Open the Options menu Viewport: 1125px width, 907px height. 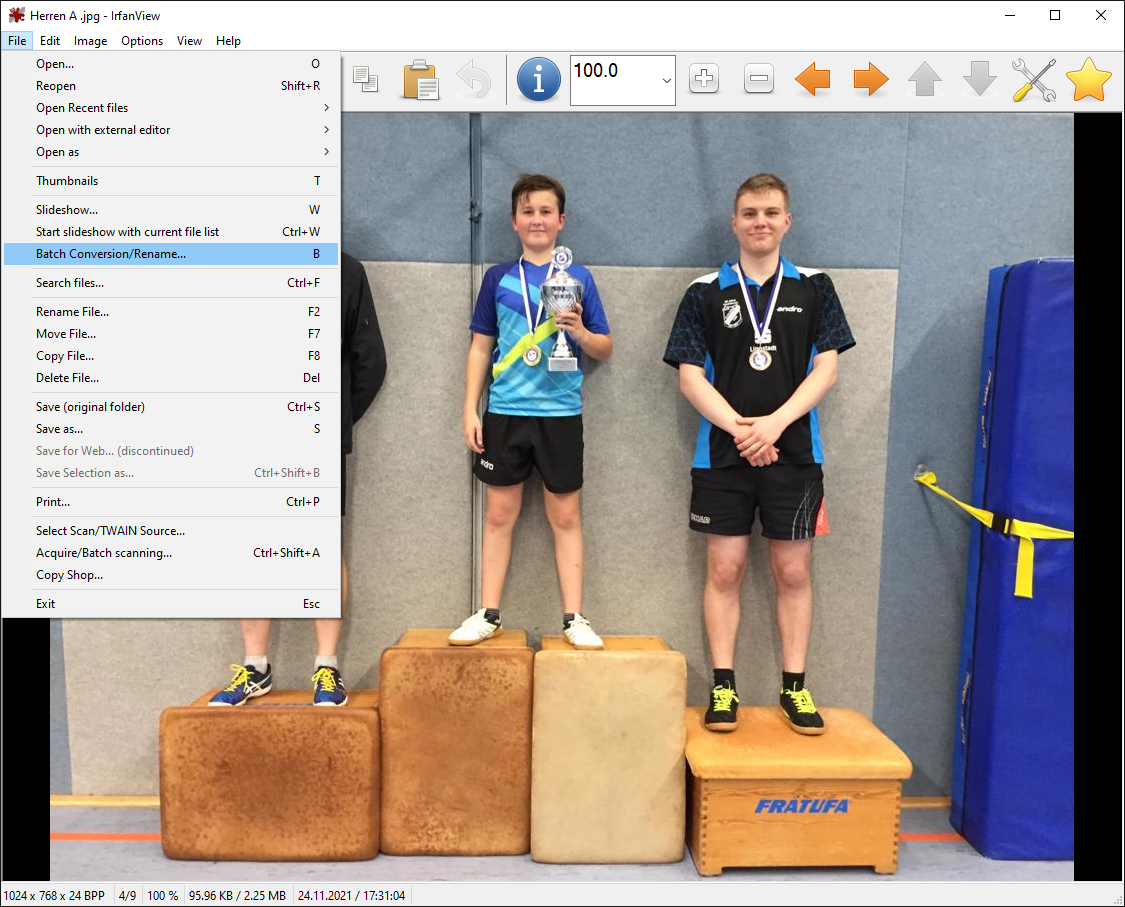[x=142, y=41]
